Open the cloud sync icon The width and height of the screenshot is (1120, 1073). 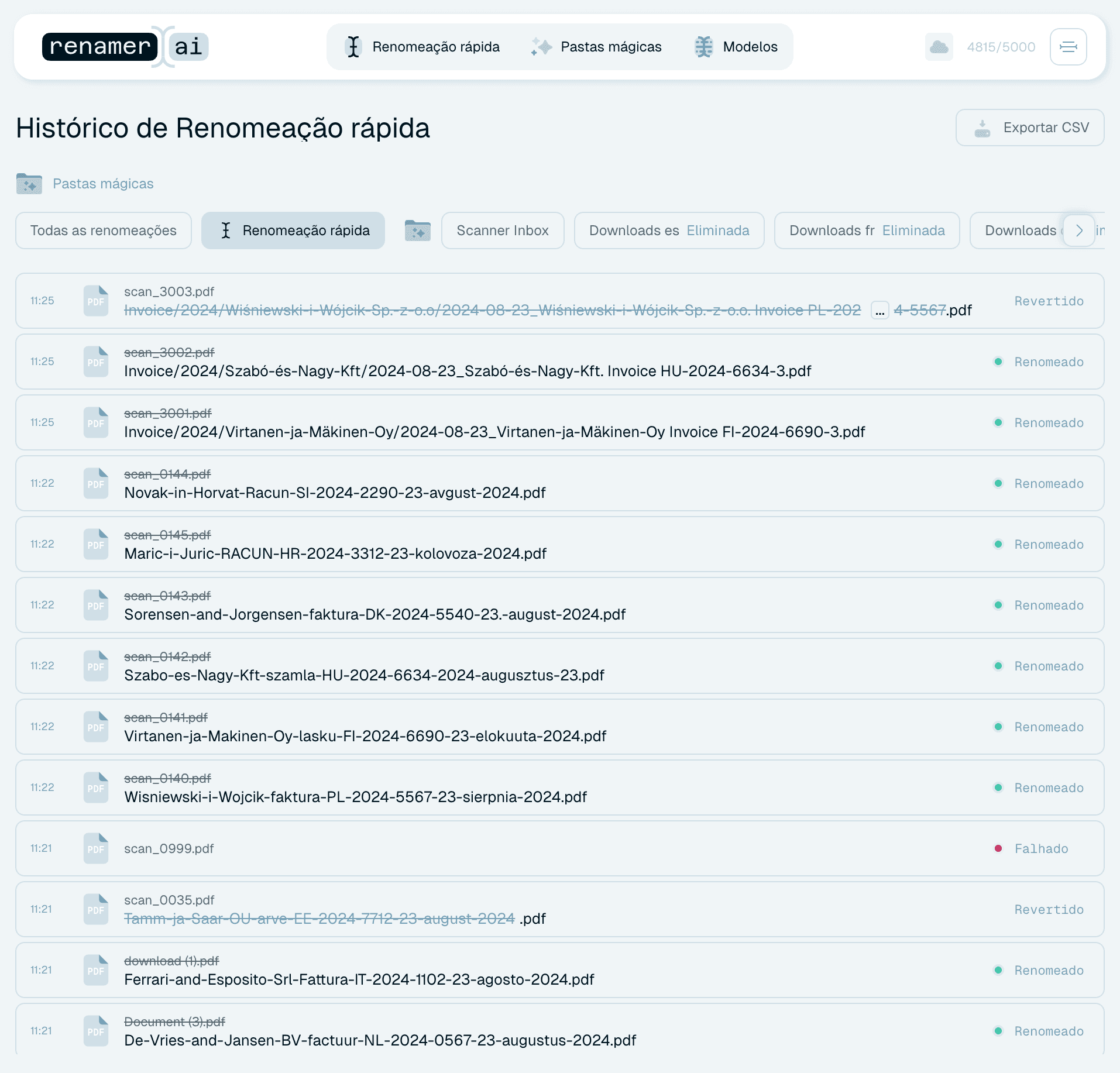(x=939, y=47)
